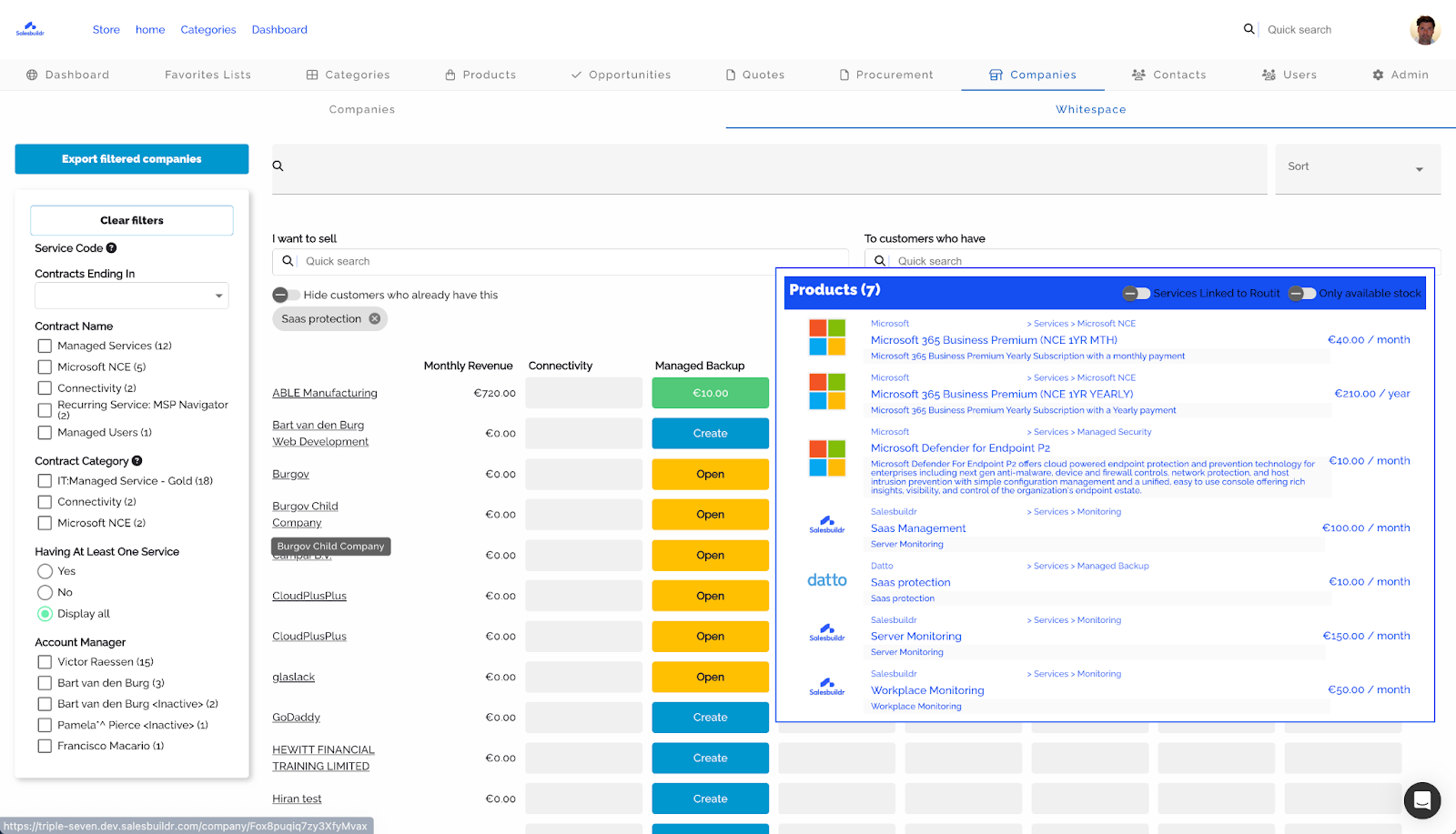1456x834 pixels.
Task: Open the Products nav tab
Action: pos(480,75)
